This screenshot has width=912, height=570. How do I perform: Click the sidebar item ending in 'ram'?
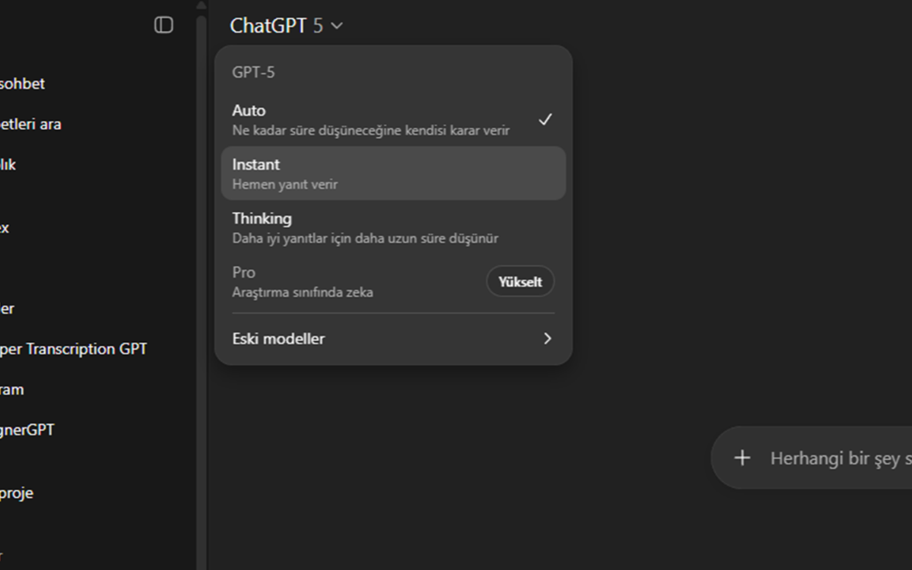point(12,390)
